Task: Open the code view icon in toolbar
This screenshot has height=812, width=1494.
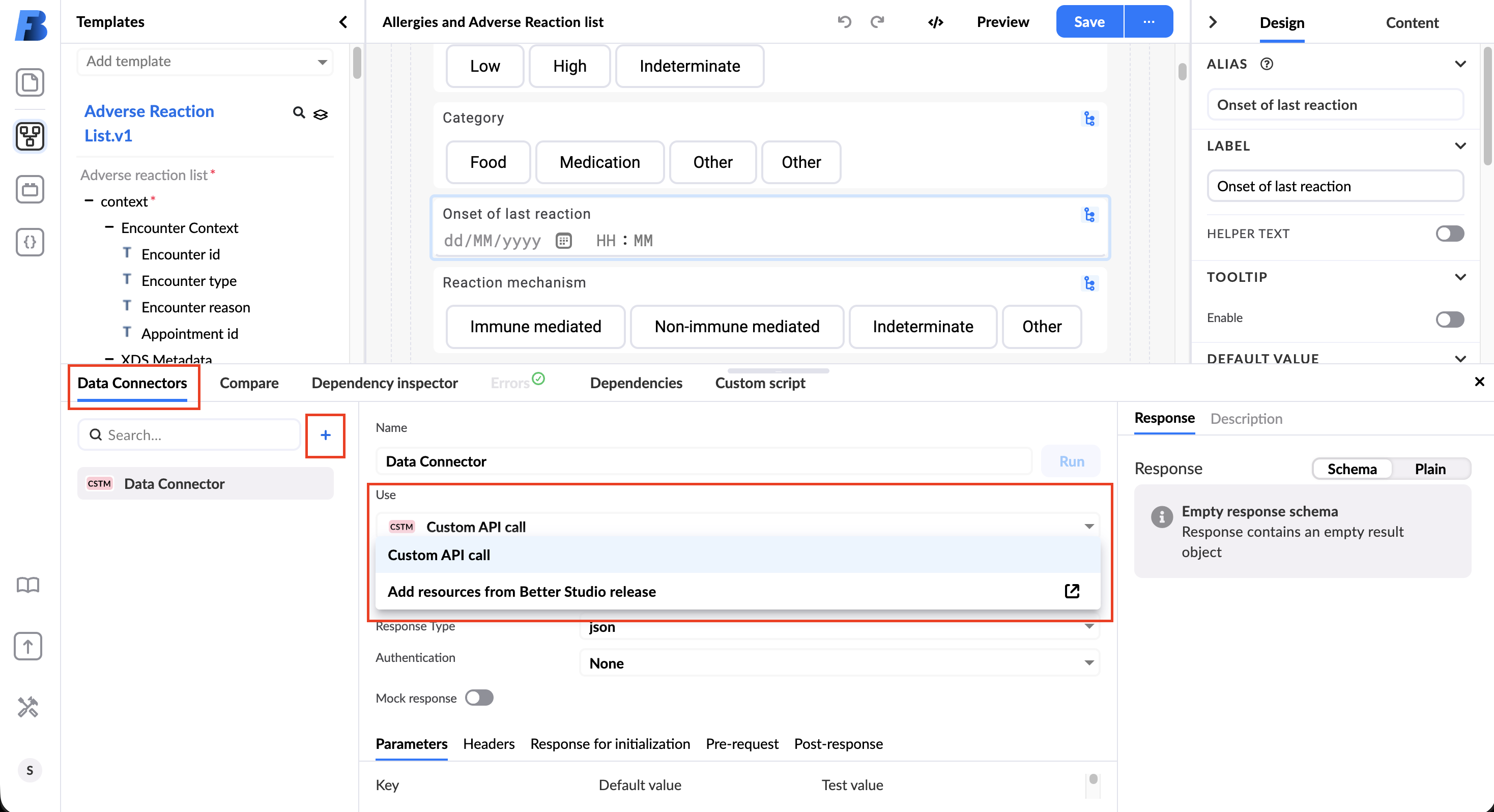Action: [935, 22]
